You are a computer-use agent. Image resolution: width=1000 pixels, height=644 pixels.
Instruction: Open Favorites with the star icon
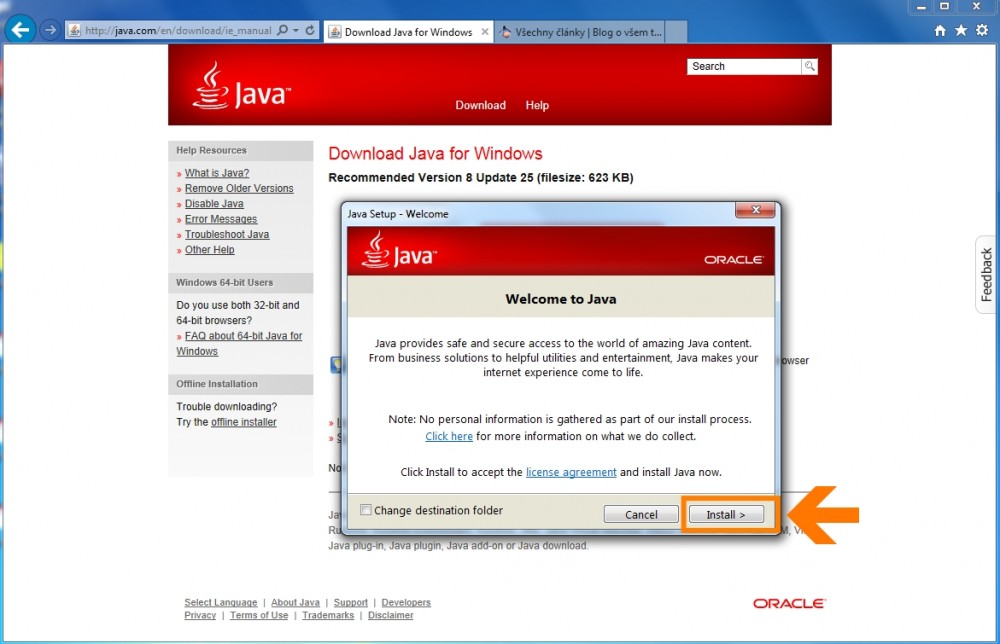pos(961,31)
